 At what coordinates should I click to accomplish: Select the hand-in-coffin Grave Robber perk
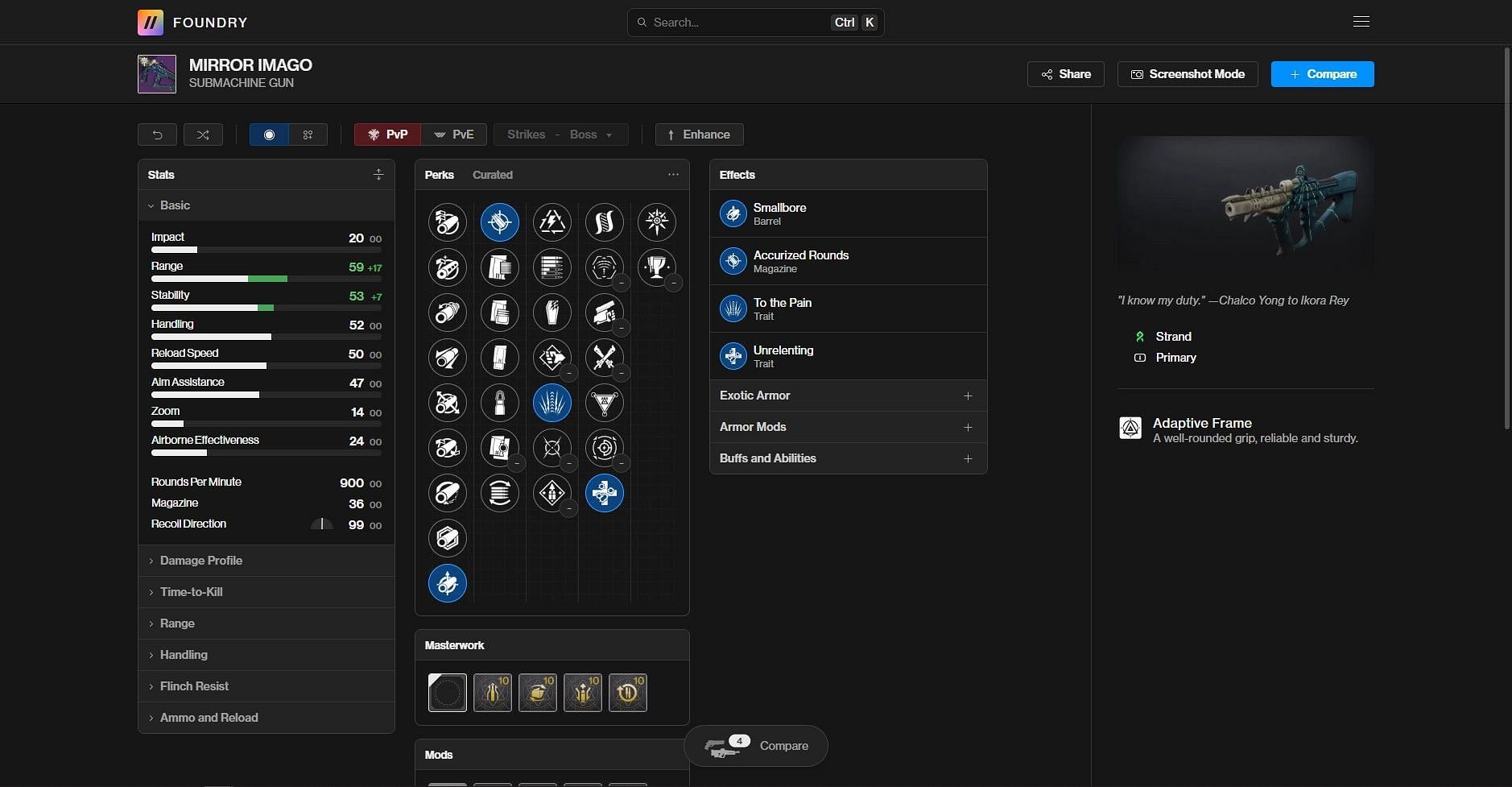[552, 313]
